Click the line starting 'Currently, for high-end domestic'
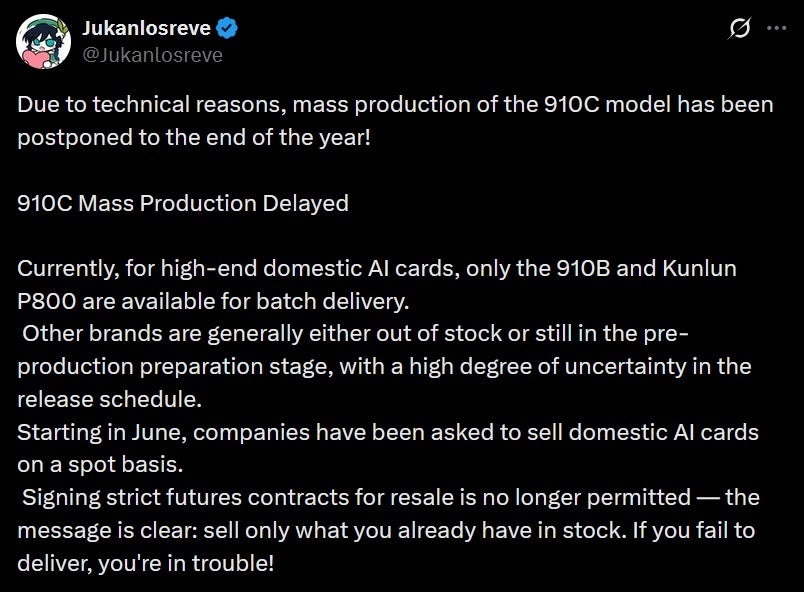This screenshot has width=804, height=592. click(x=377, y=269)
